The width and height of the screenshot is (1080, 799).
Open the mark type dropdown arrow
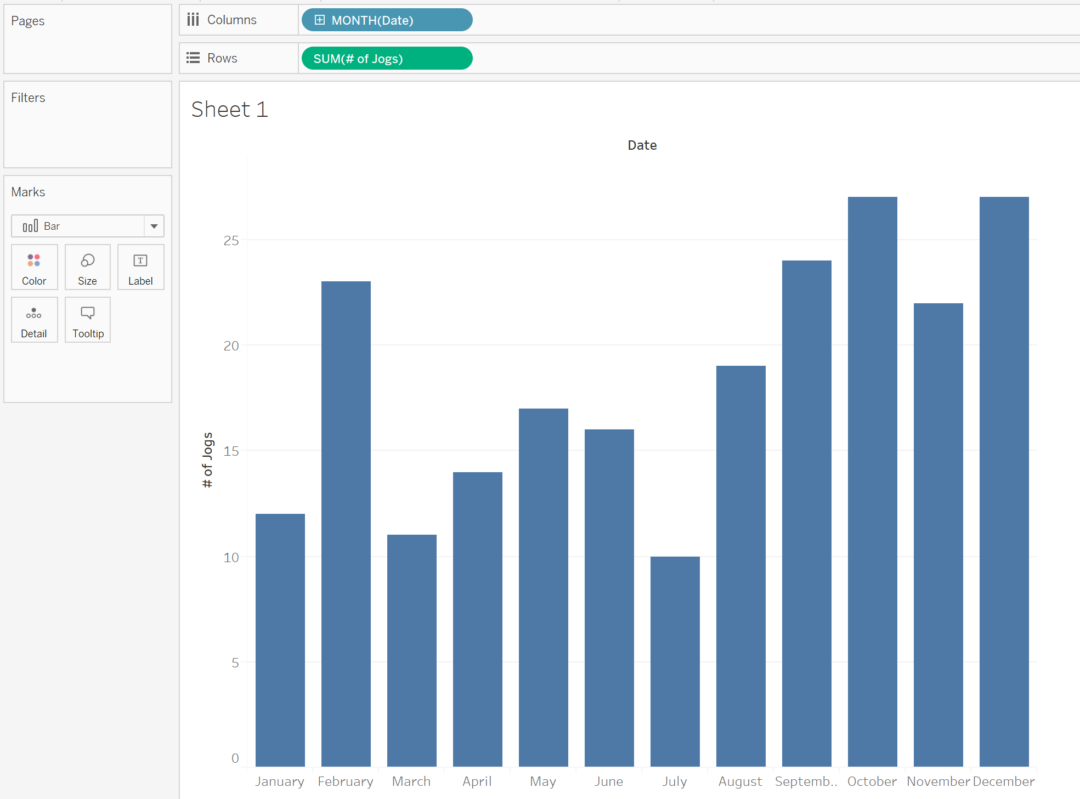coord(154,225)
